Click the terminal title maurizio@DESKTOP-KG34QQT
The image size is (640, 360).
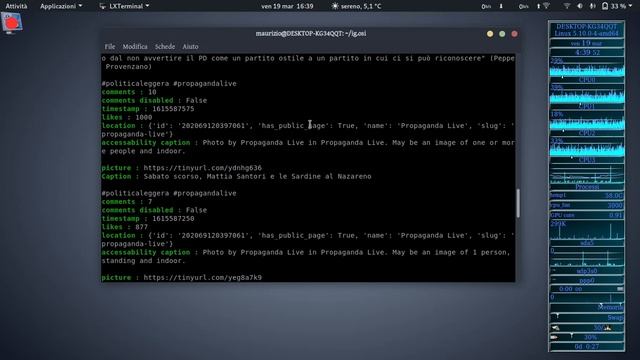click(x=311, y=33)
